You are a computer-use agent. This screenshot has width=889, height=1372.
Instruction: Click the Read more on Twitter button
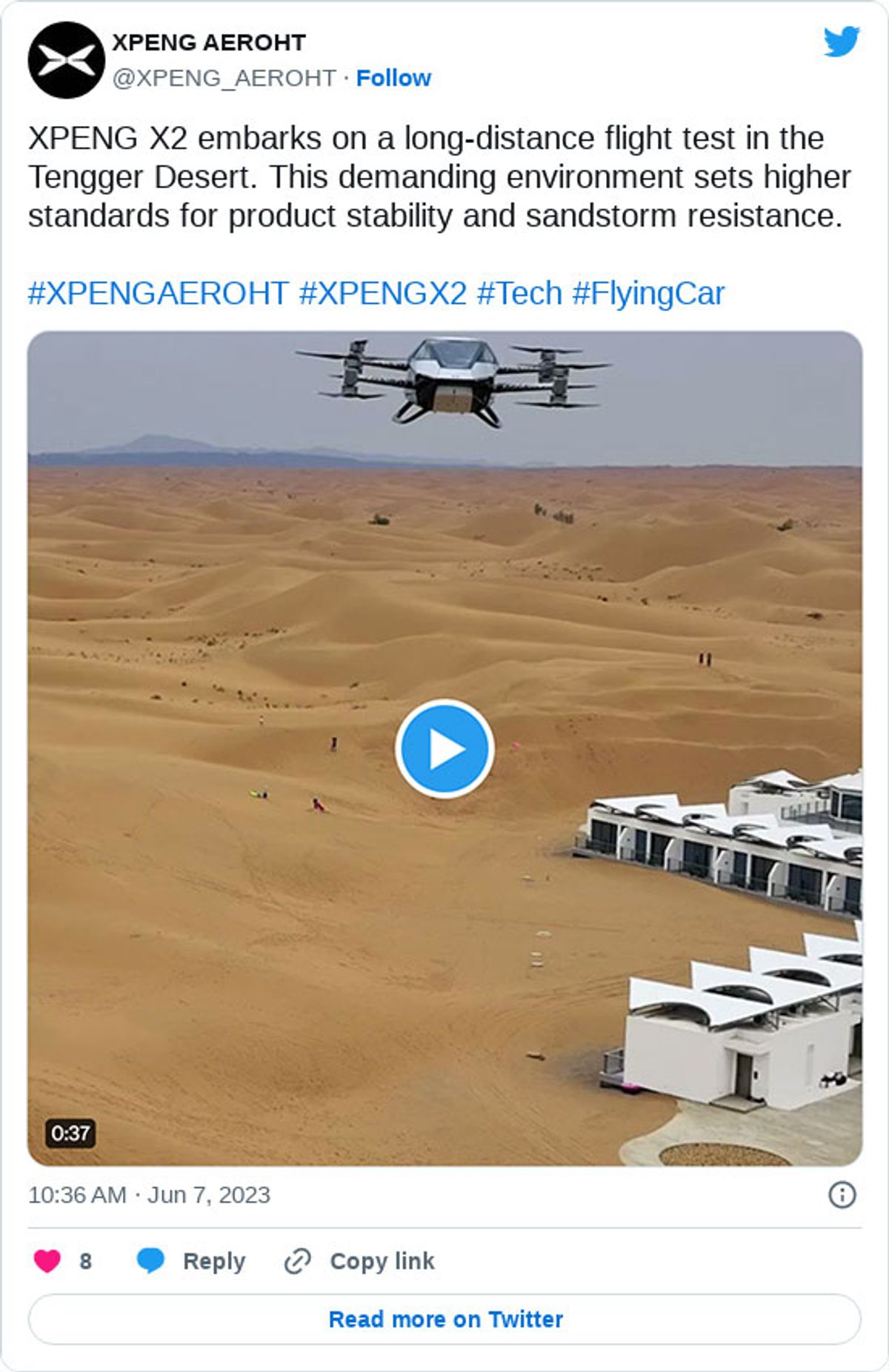pyautogui.click(x=444, y=1319)
